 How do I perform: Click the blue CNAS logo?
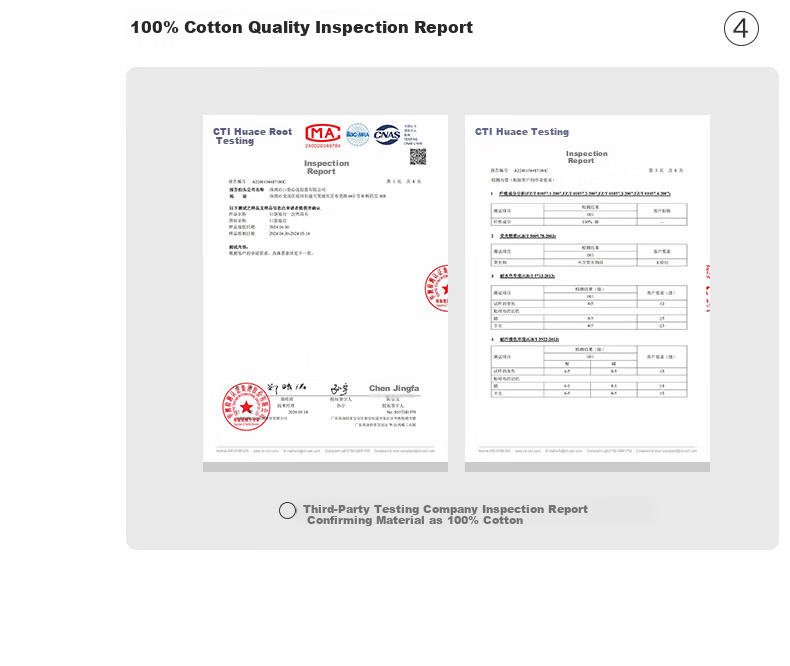387,135
